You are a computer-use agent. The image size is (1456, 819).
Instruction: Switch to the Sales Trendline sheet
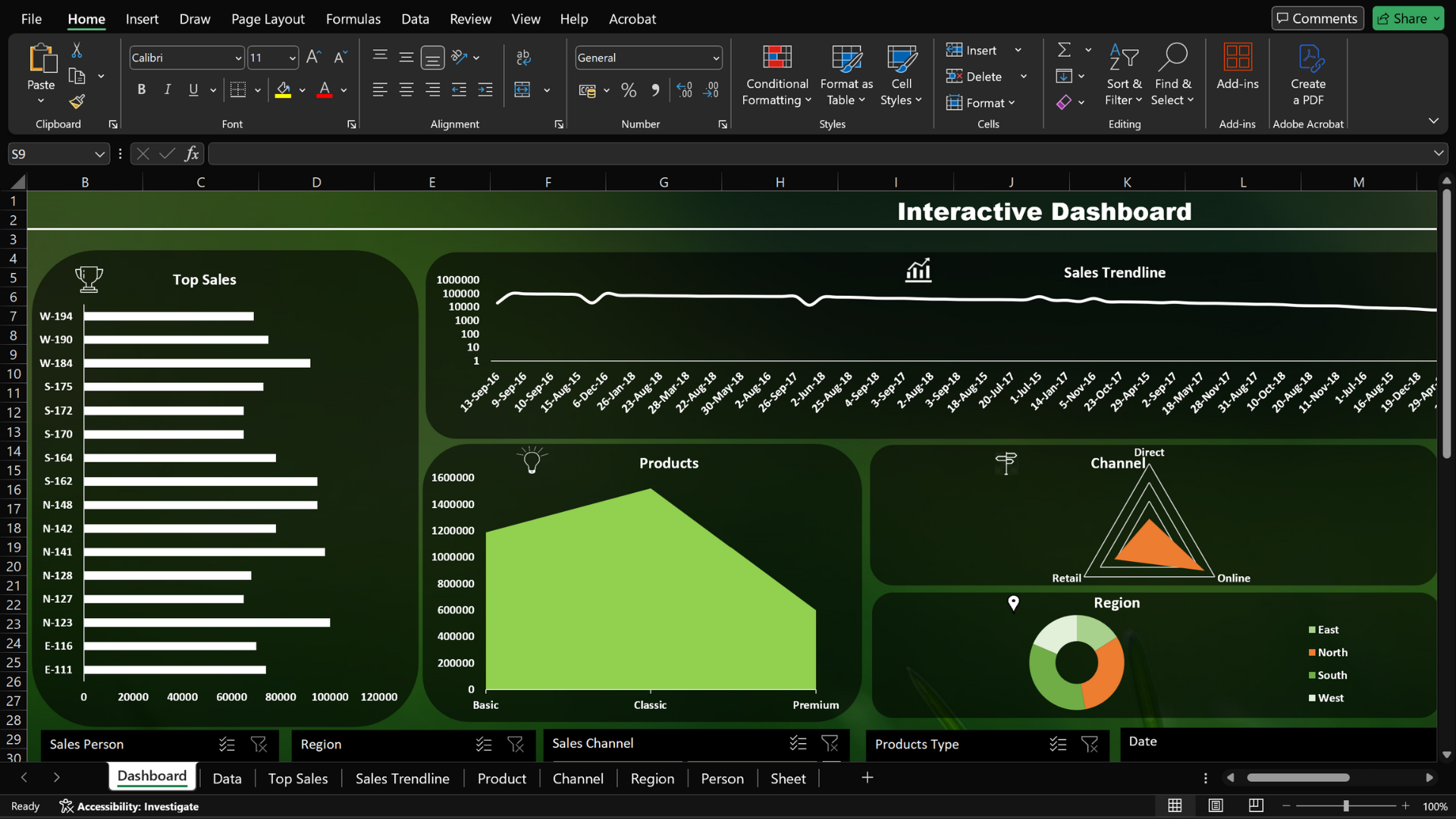(x=402, y=779)
